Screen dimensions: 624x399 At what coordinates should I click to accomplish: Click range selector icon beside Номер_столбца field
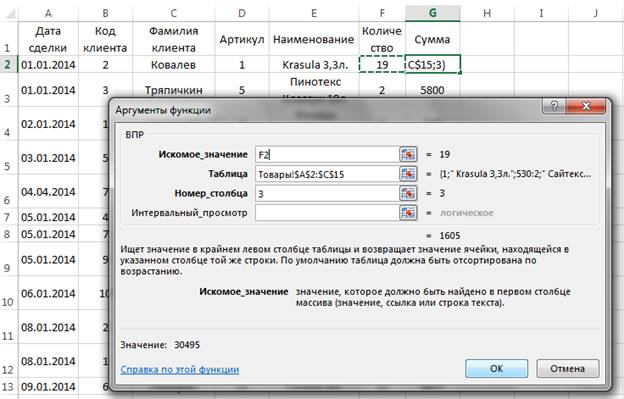[408, 193]
